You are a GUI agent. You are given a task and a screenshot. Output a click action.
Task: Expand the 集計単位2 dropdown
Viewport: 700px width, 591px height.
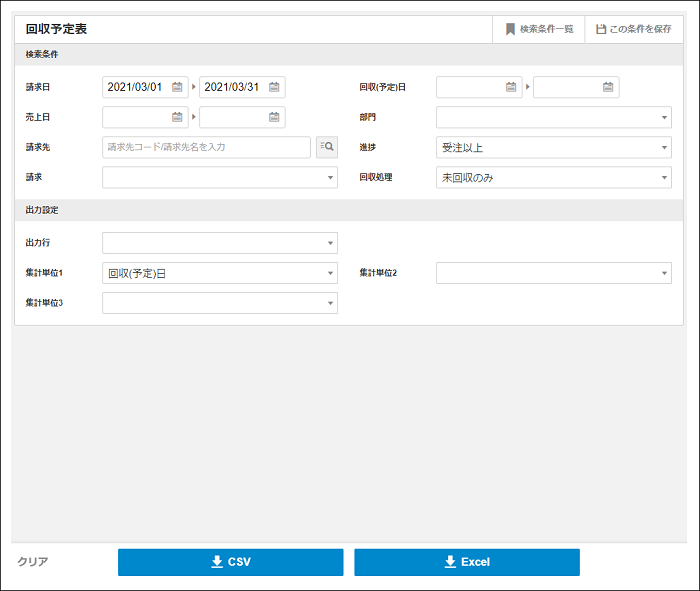(553, 273)
